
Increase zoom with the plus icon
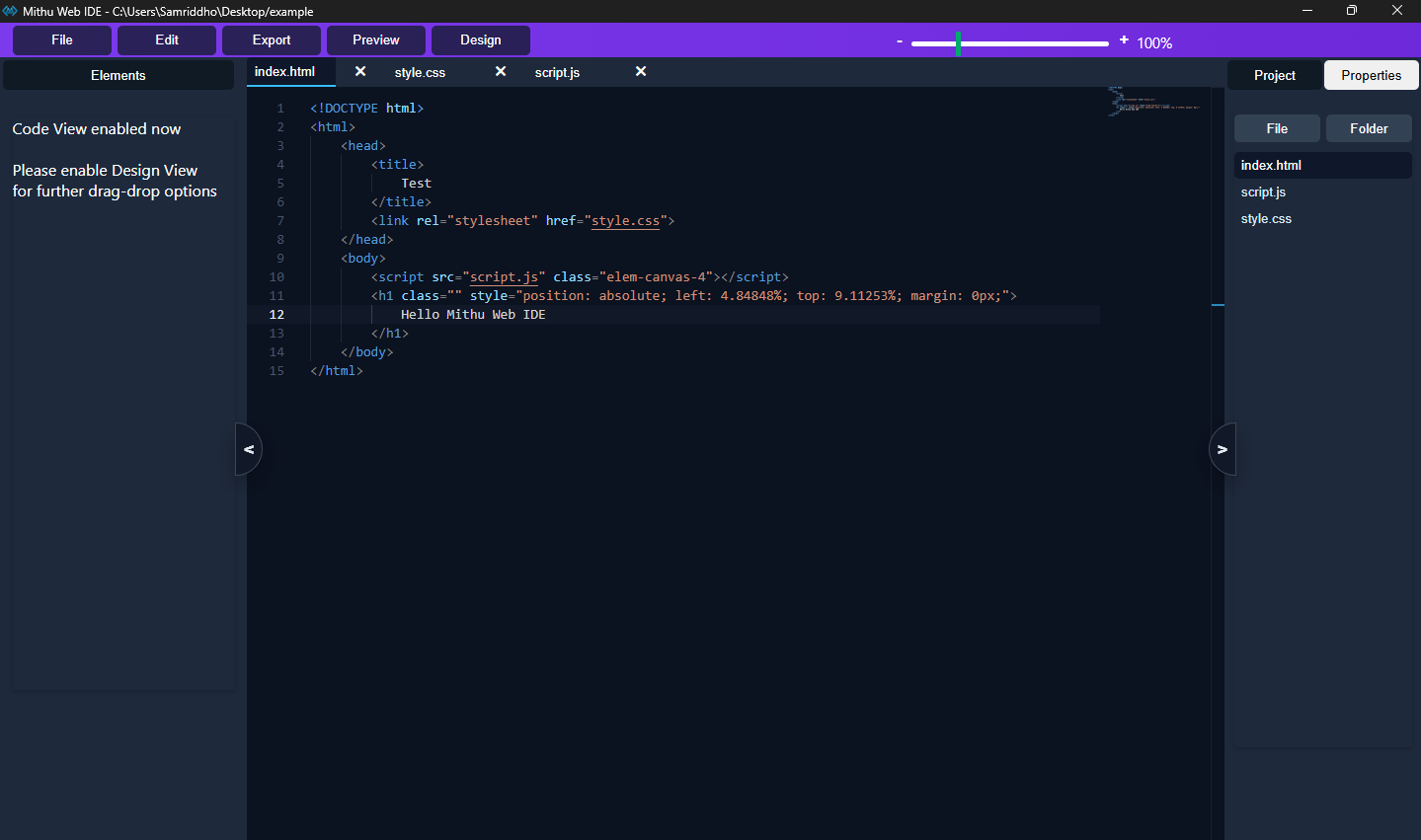(1124, 40)
